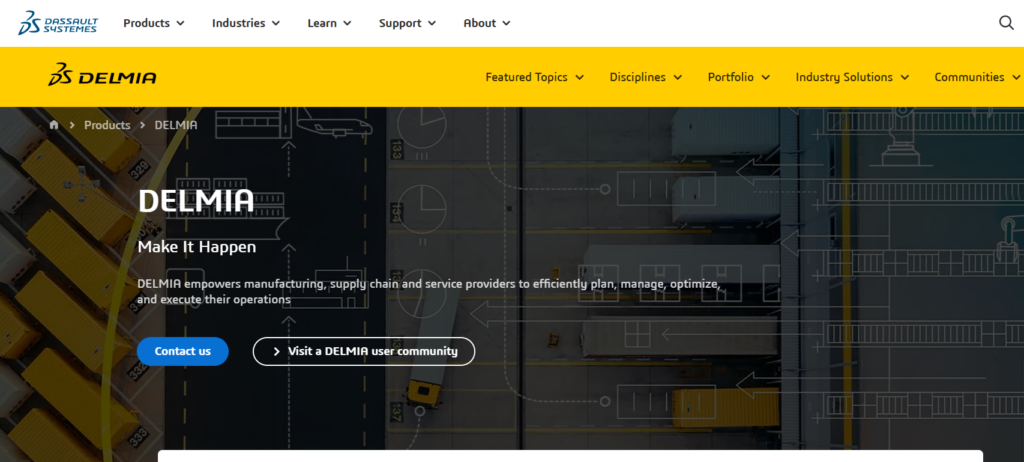Click the arrow icon in community button
The image size is (1024, 462).
[x=276, y=351]
